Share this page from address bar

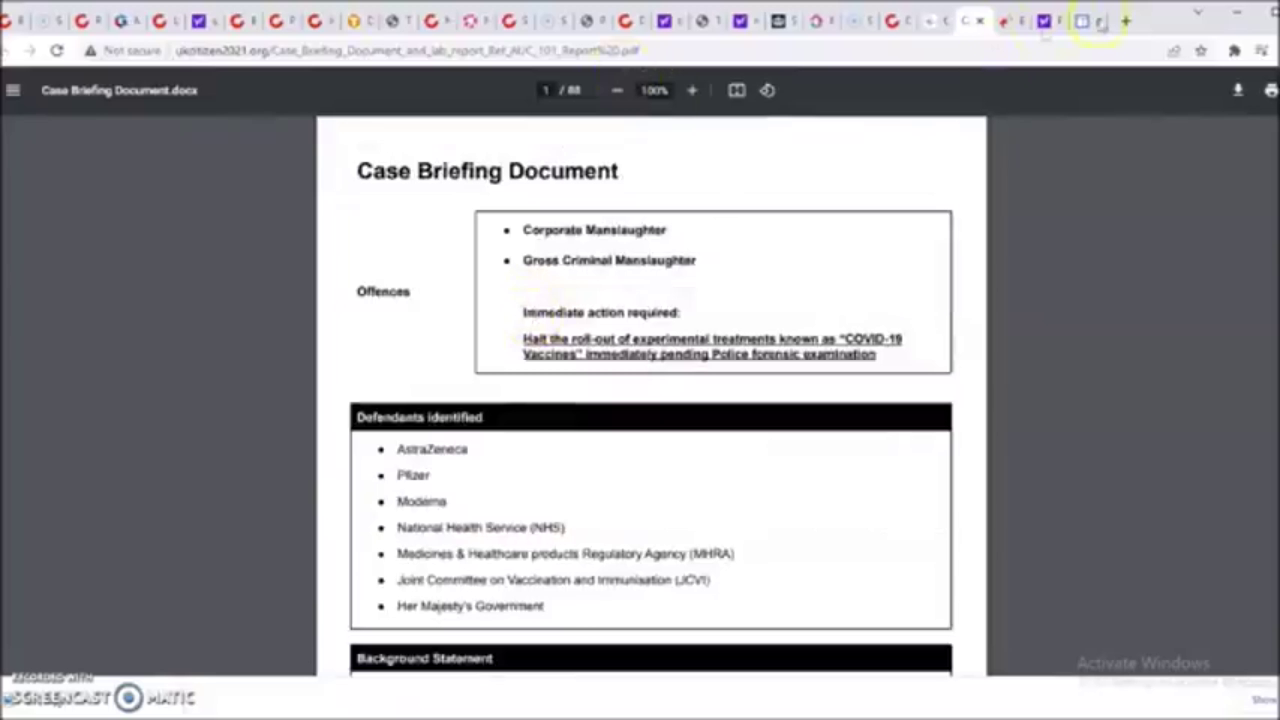click(1174, 51)
